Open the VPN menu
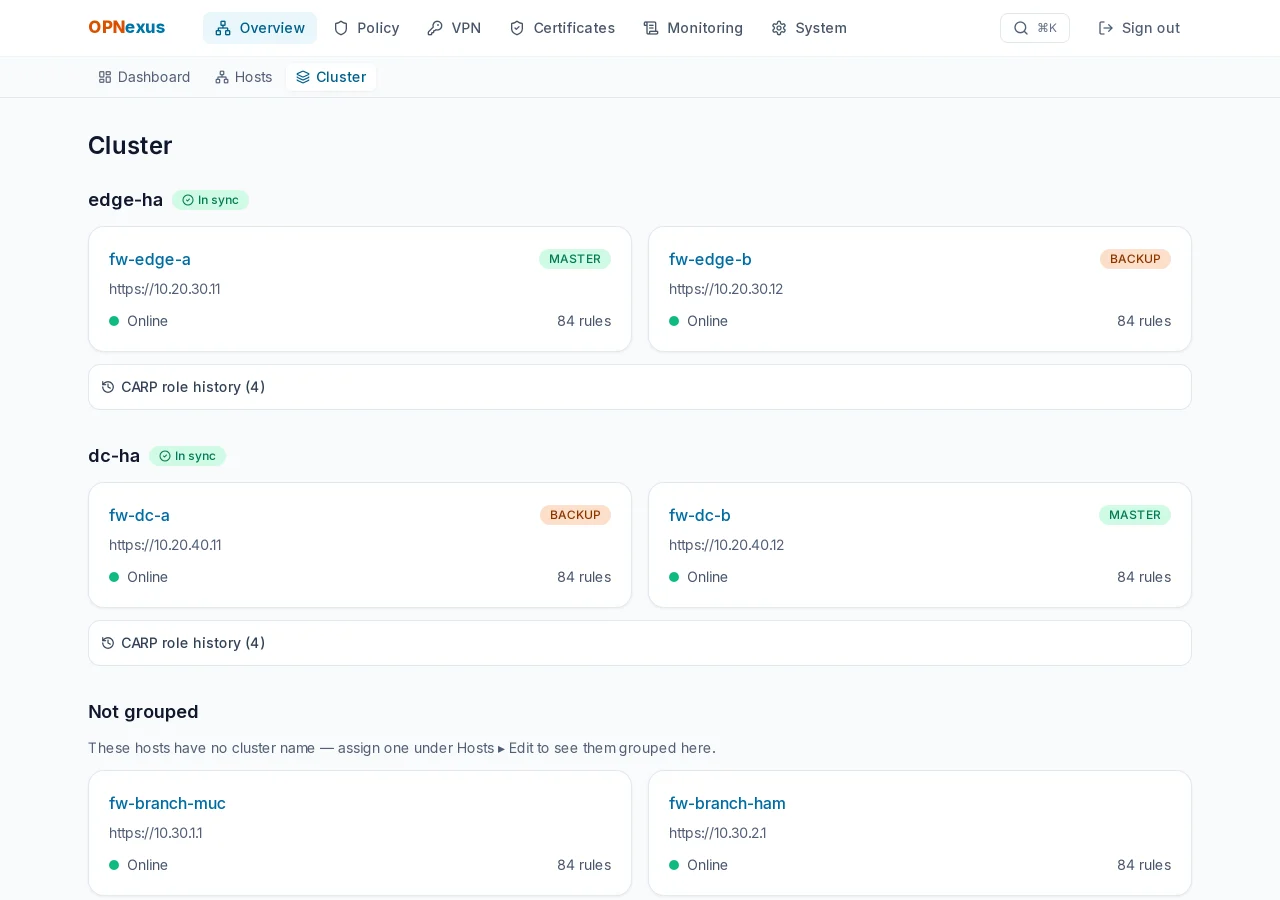 [454, 28]
